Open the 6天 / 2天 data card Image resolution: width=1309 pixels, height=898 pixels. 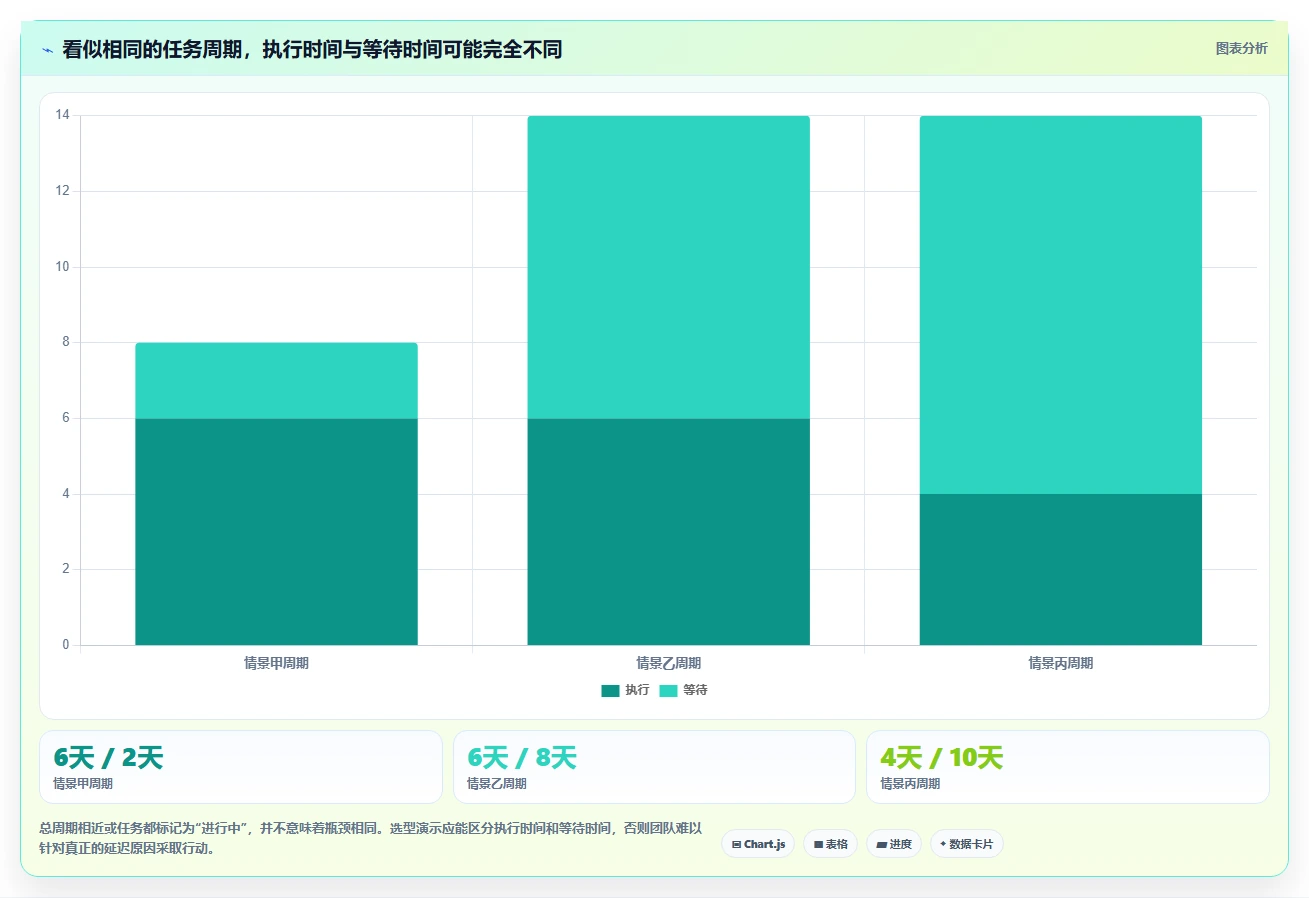tap(241, 767)
